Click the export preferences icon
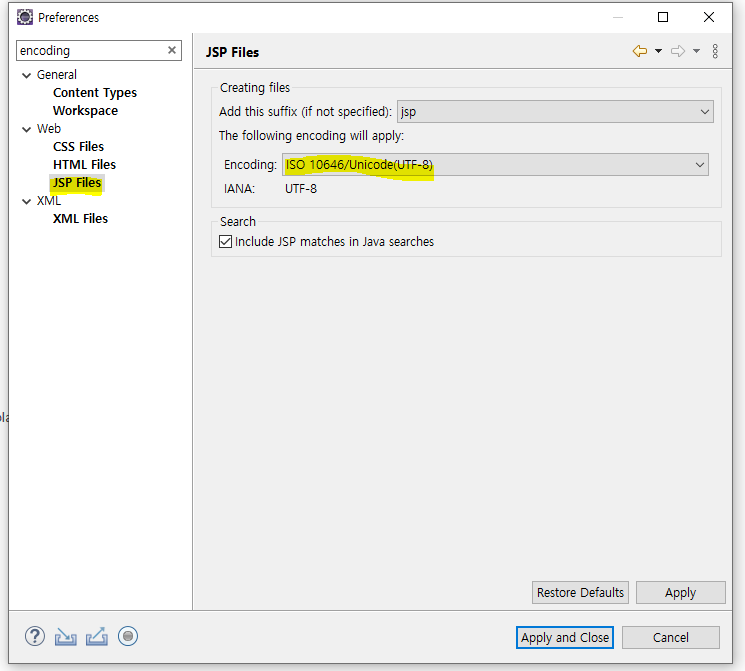745x671 pixels. tap(97, 637)
